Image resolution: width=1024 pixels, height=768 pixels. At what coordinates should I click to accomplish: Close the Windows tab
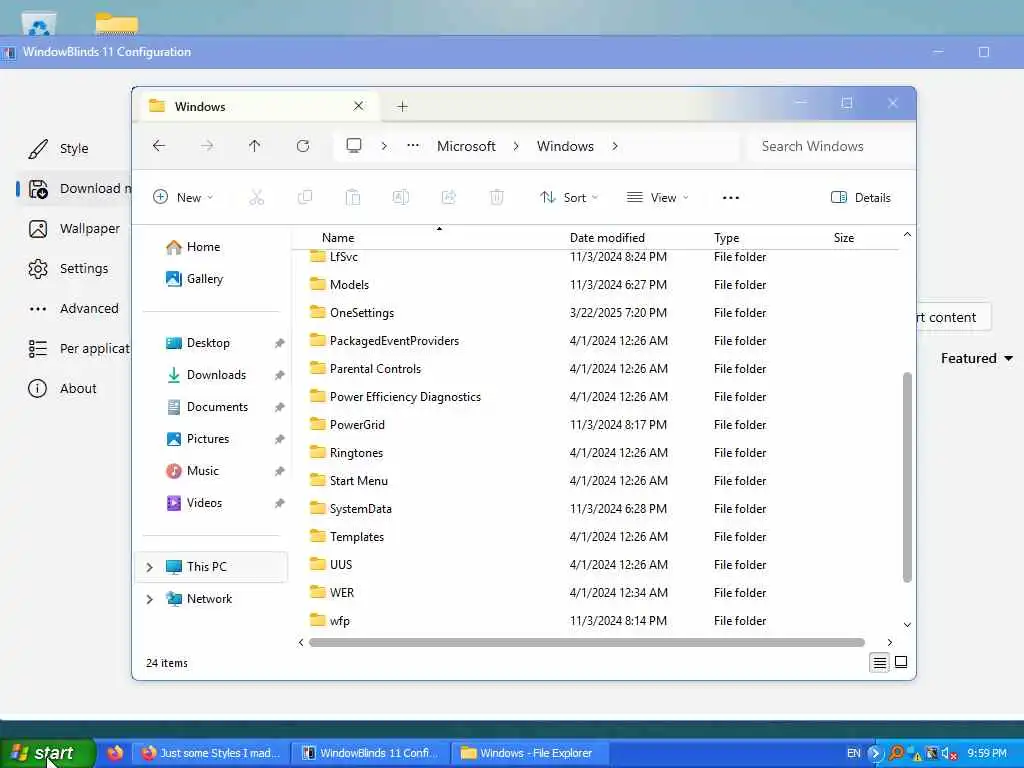pos(359,106)
